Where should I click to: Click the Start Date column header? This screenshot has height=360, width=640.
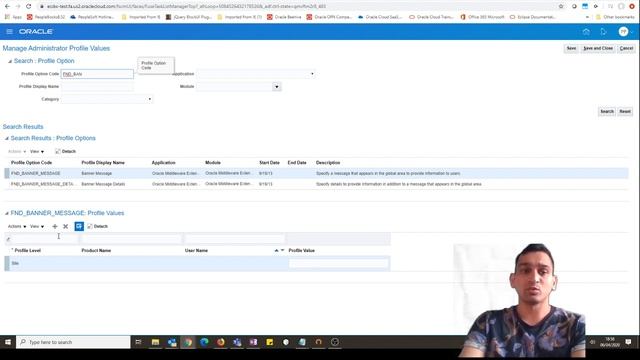point(269,162)
